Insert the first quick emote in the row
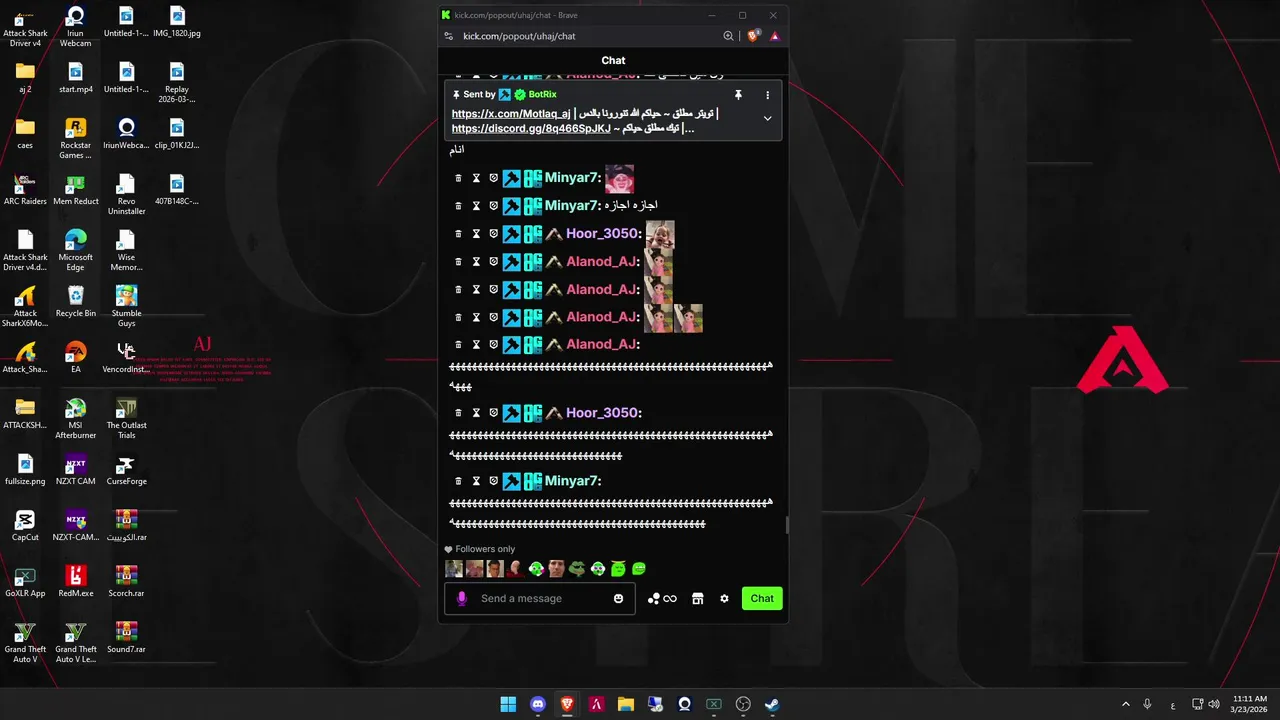The height and width of the screenshot is (720, 1280). point(454,569)
